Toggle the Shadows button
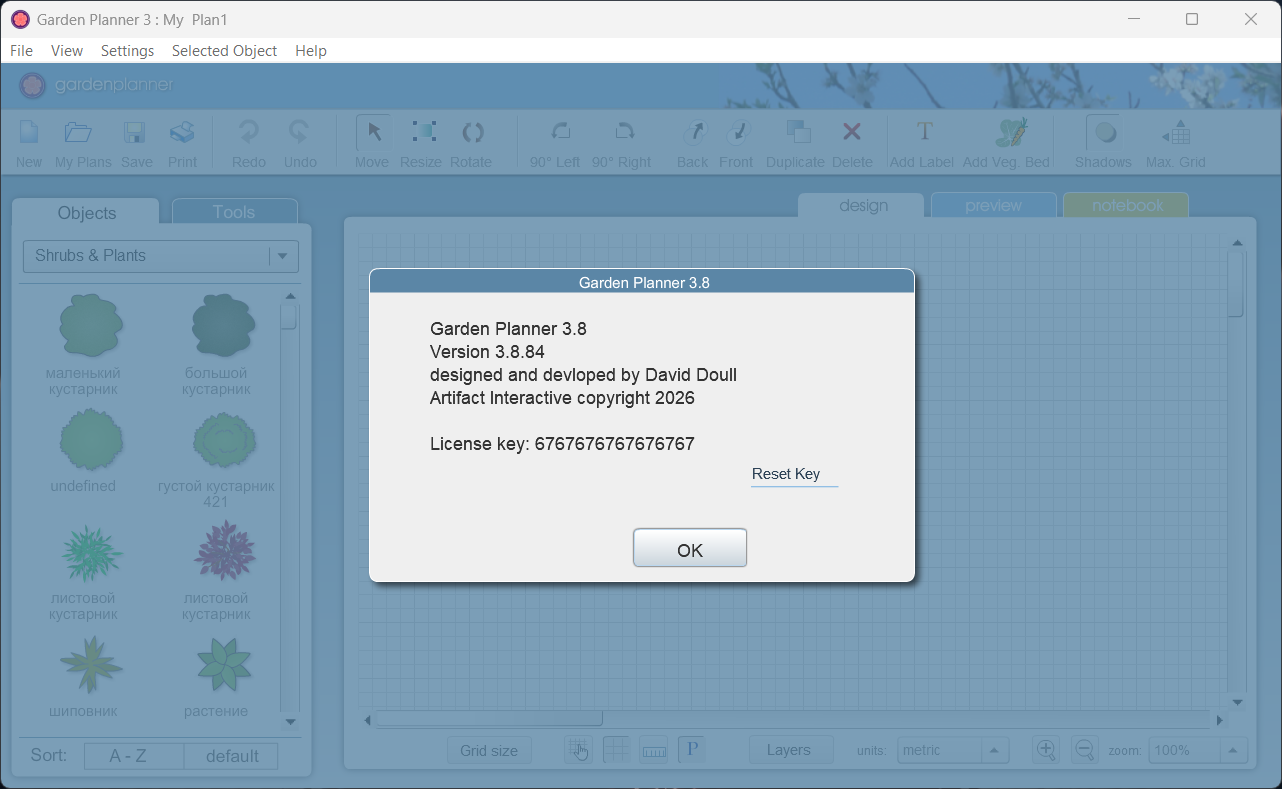Screen dimensions: 1282x789 (x=1104, y=133)
